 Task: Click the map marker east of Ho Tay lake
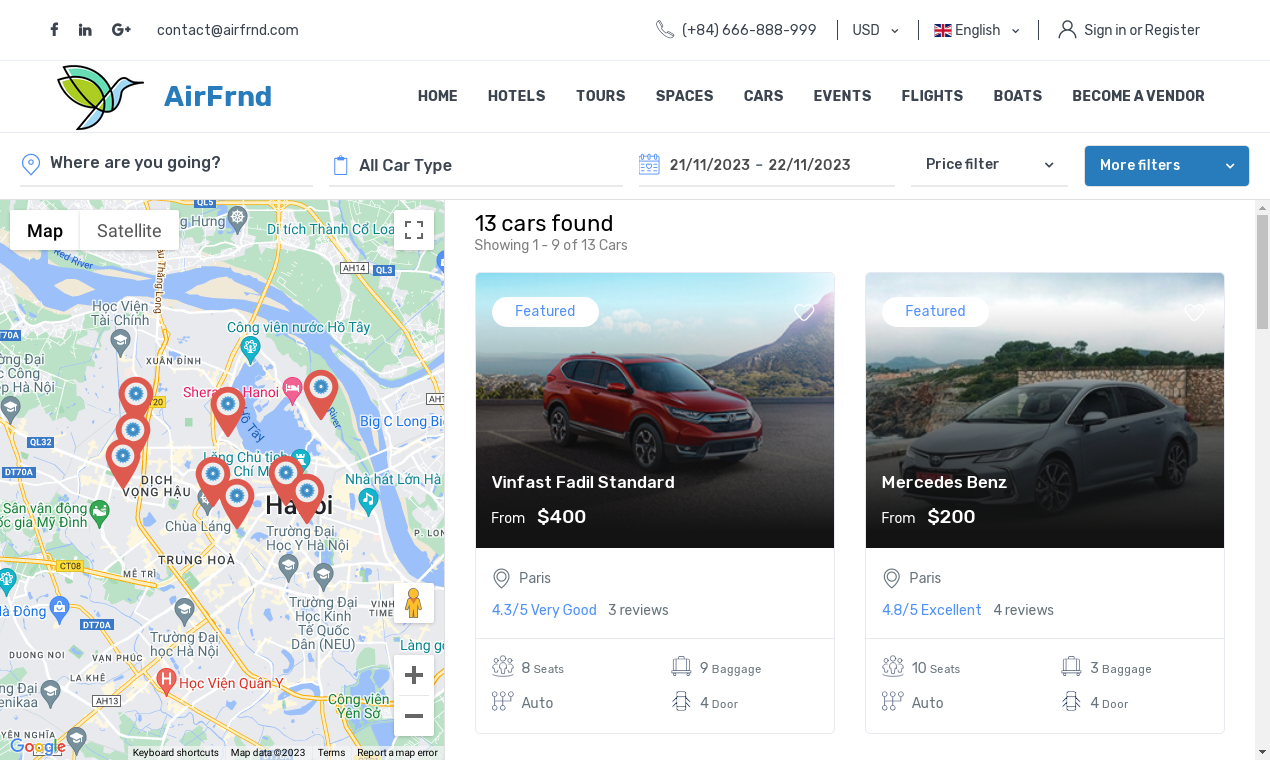pos(321,394)
